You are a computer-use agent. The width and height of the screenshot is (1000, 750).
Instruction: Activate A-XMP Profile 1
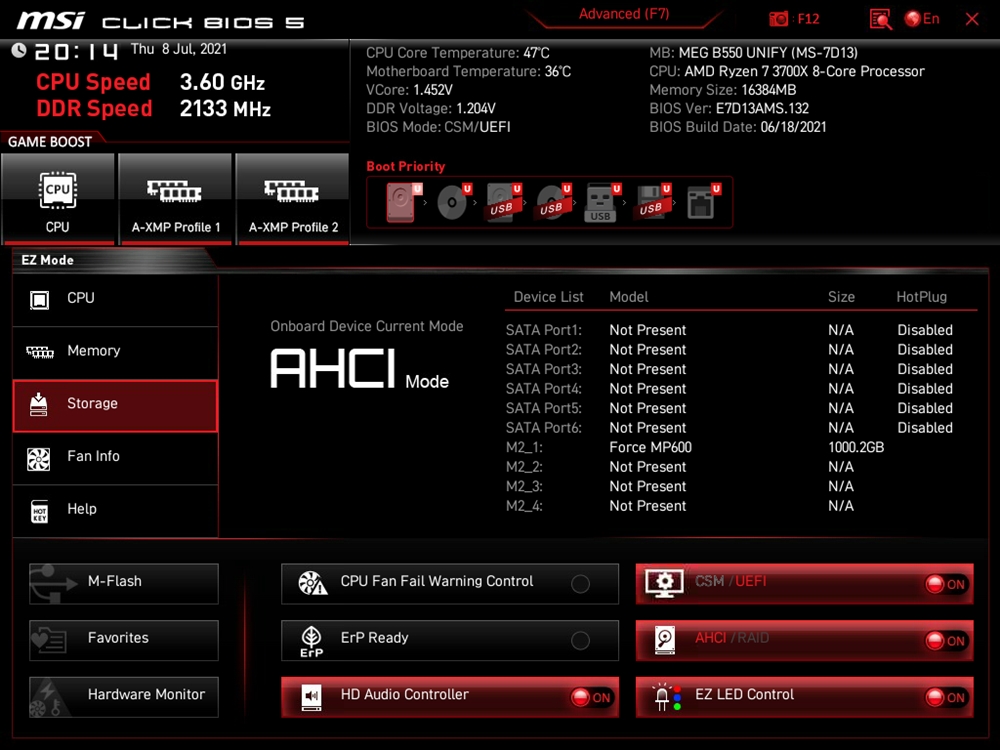point(175,198)
